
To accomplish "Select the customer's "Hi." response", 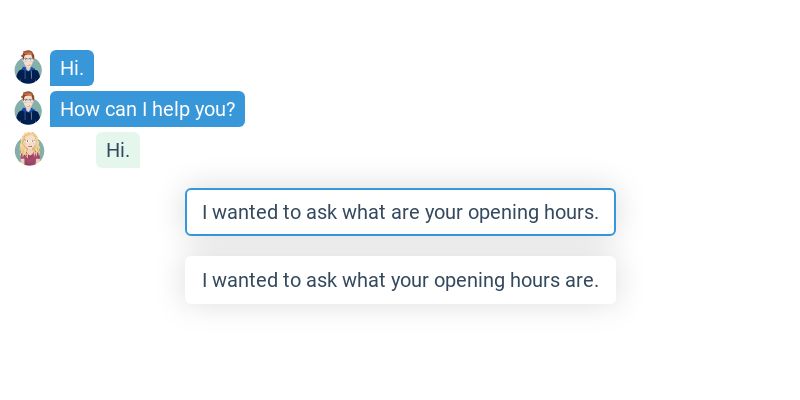I will [118, 150].
